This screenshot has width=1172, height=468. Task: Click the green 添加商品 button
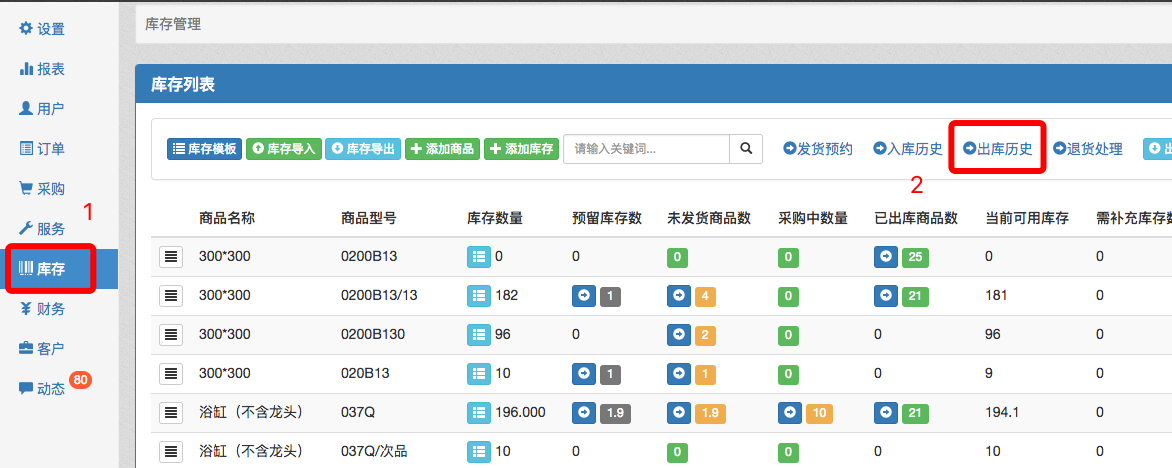coord(443,149)
